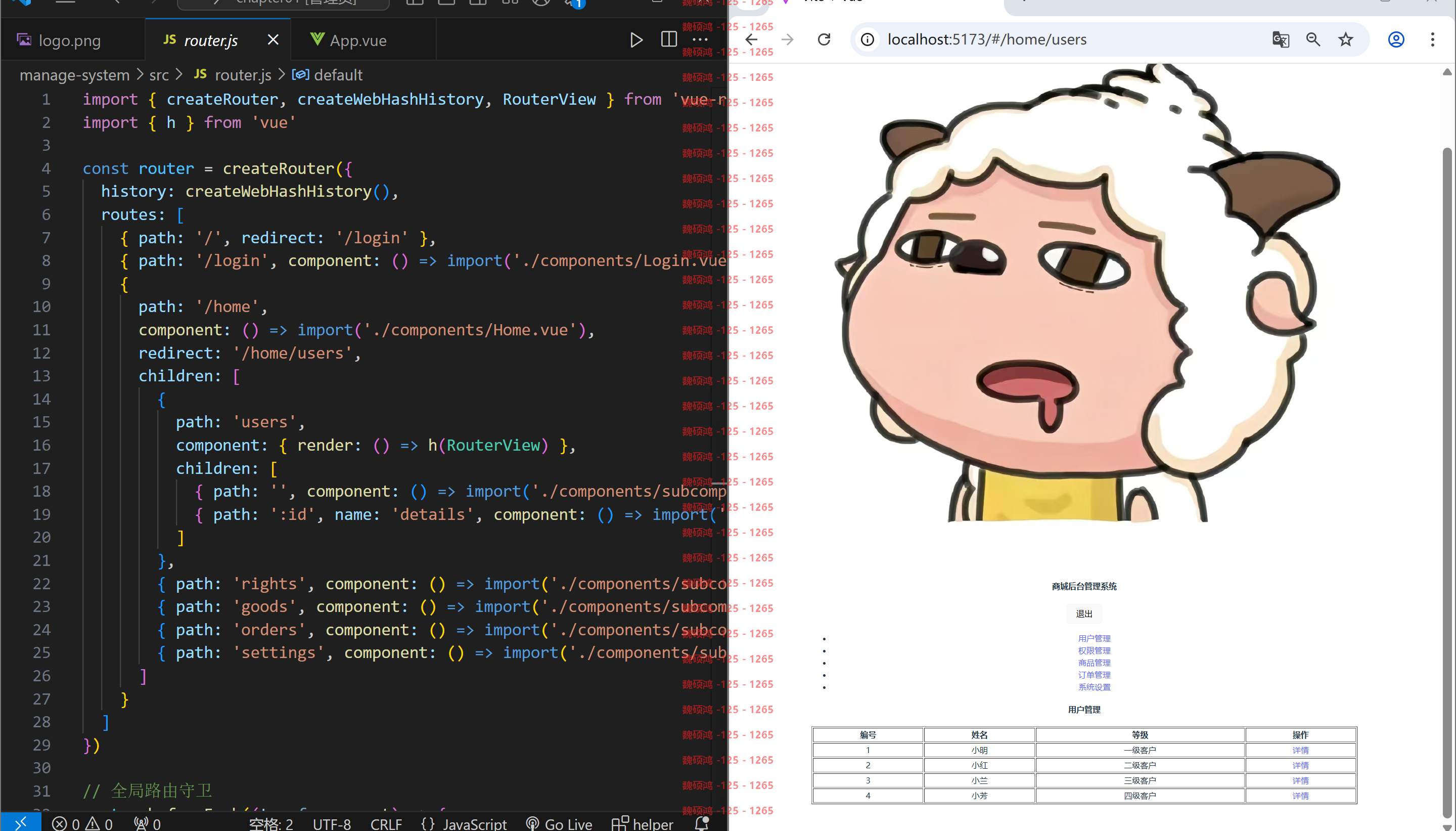Open 详情 for user 小红
Image resolution: width=1456 pixels, height=831 pixels.
pyautogui.click(x=1300, y=765)
